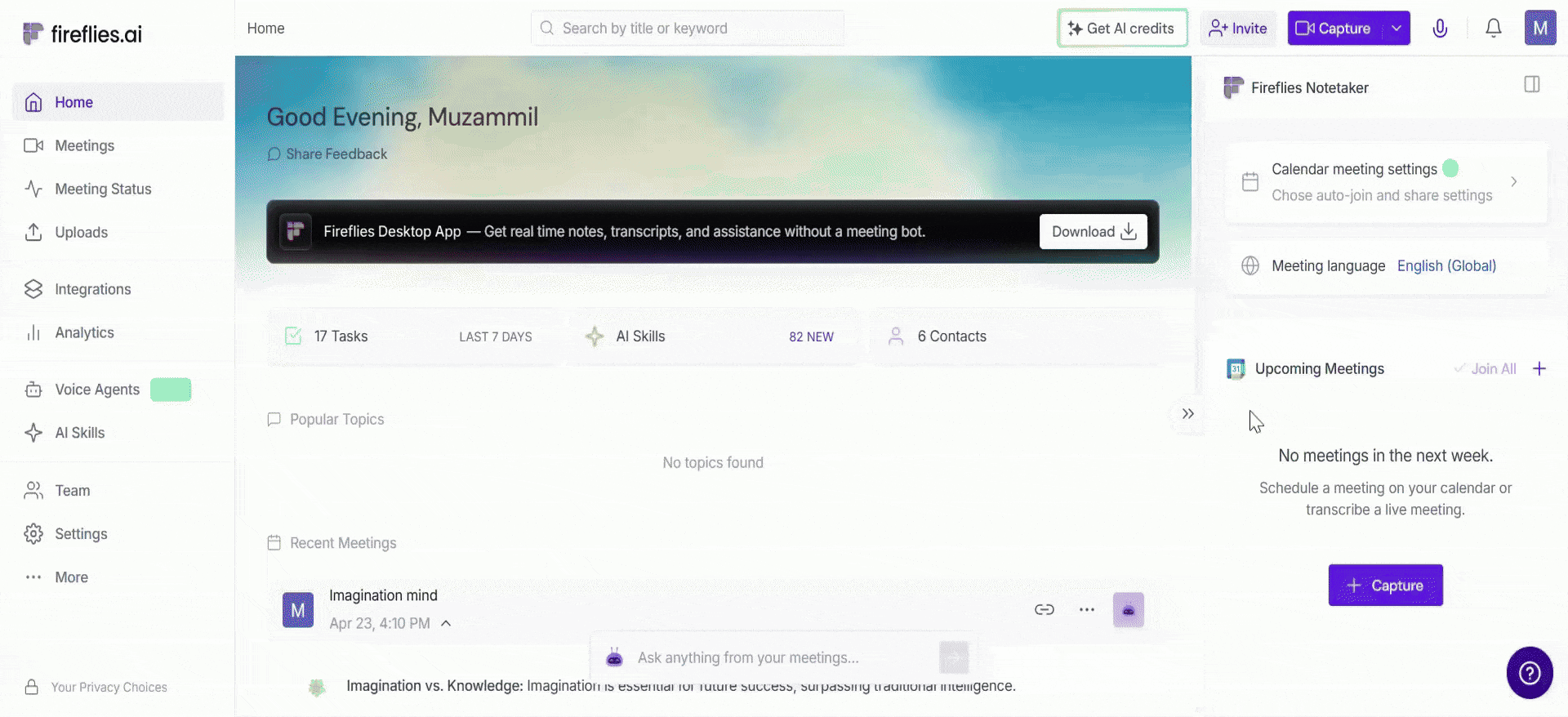Click the Join All link
Image resolution: width=1568 pixels, height=717 pixels.
[1486, 369]
